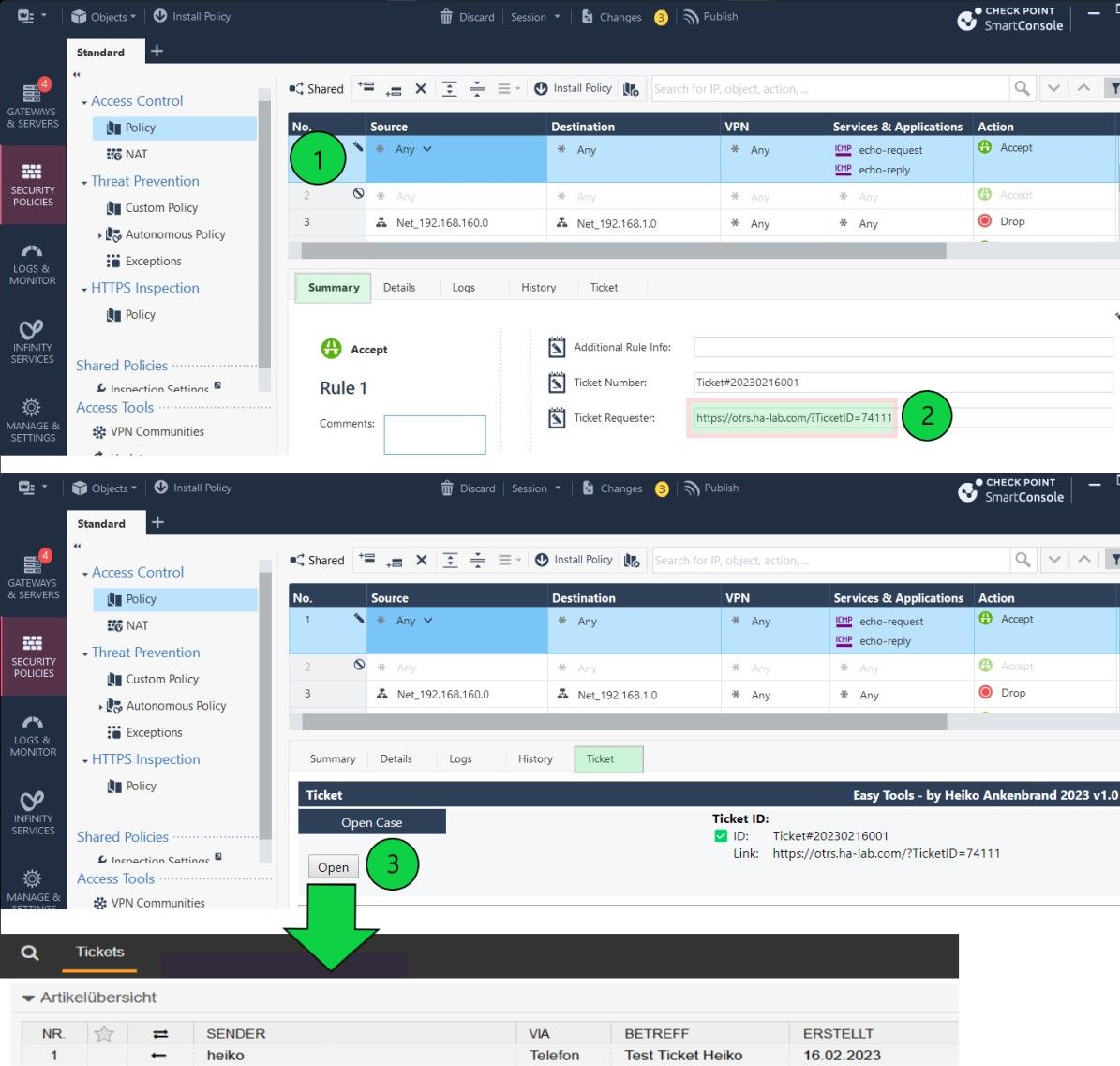This screenshot has height=1066, width=1120.
Task: Toggle the star in the article table header
Action: click(x=104, y=1033)
